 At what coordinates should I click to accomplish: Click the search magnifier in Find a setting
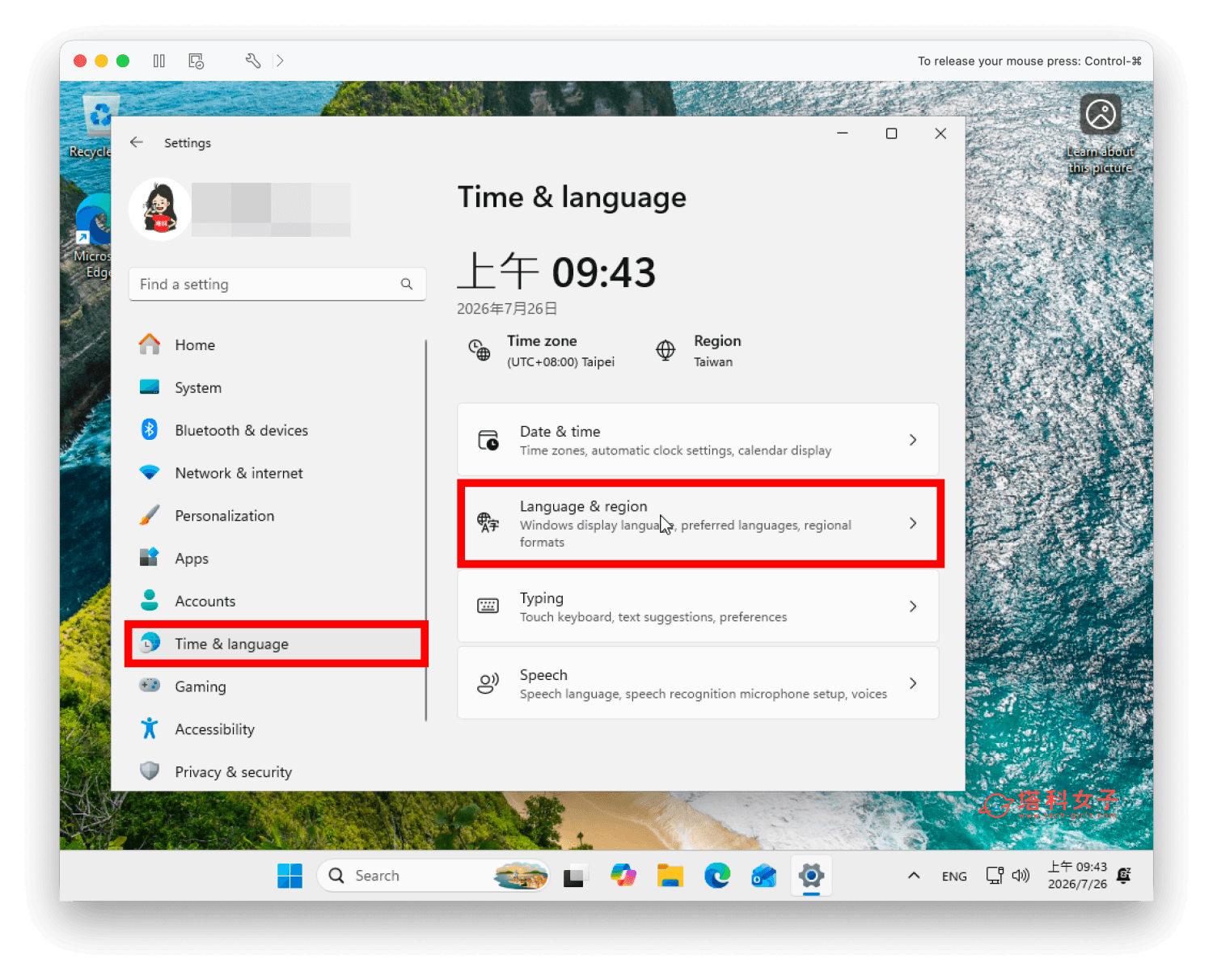[x=407, y=284]
